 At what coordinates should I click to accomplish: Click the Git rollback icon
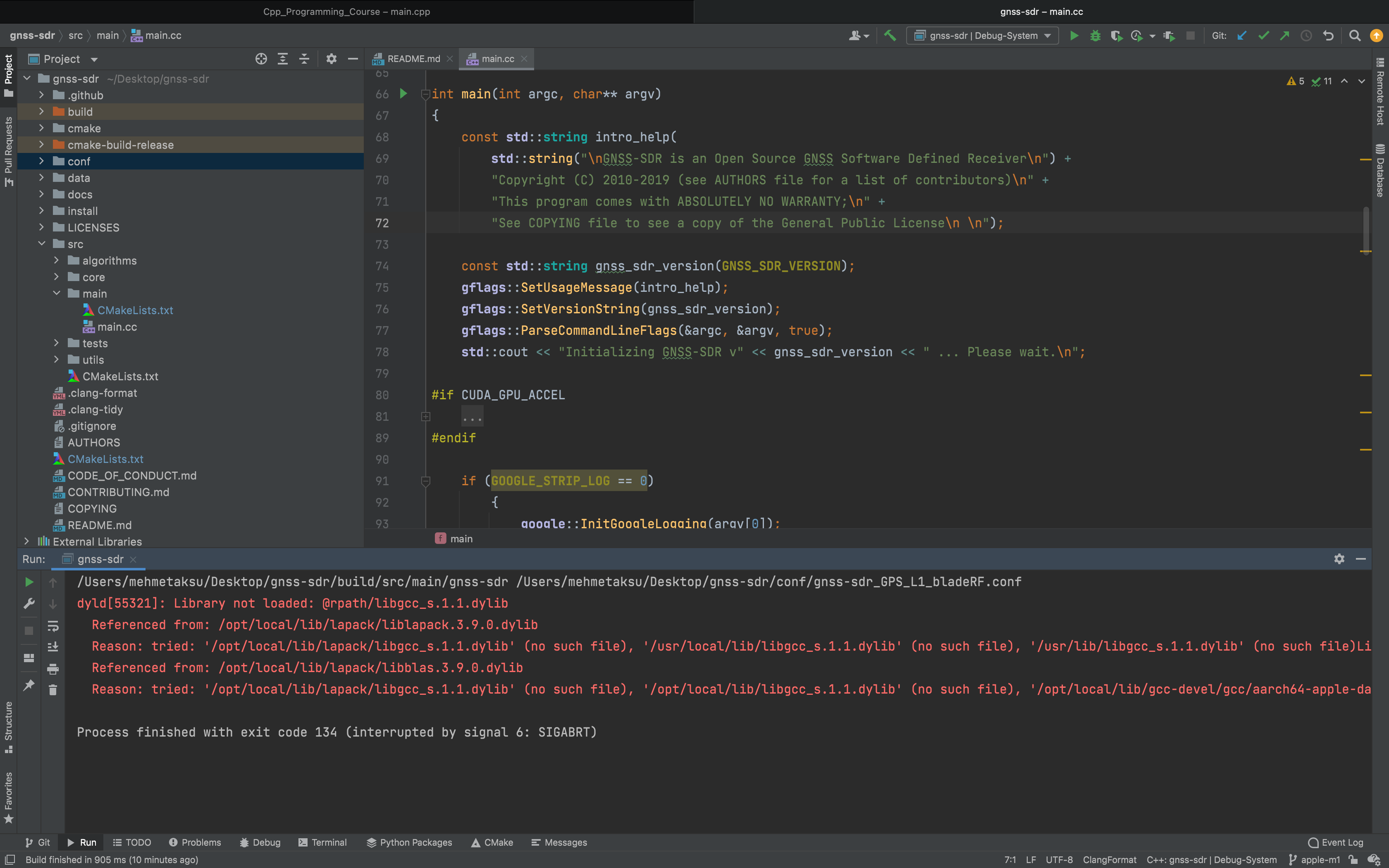pyautogui.click(x=1328, y=36)
